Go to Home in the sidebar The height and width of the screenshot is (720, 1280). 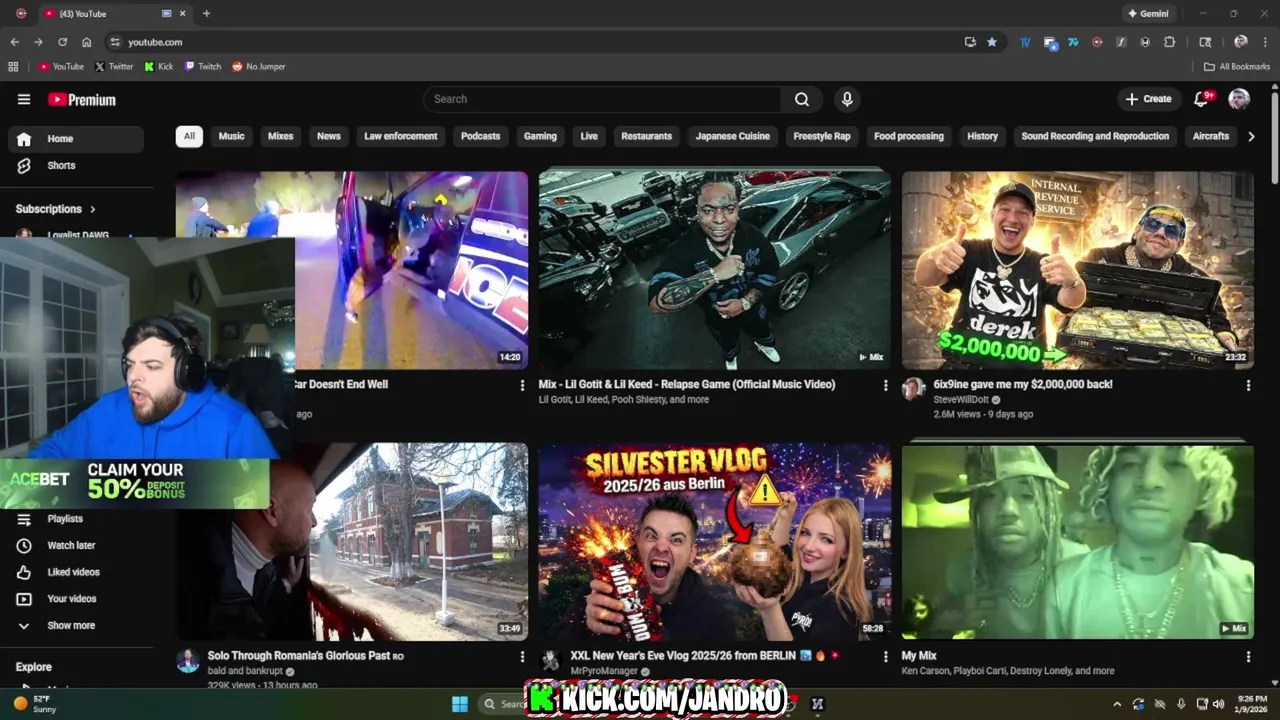click(76, 139)
